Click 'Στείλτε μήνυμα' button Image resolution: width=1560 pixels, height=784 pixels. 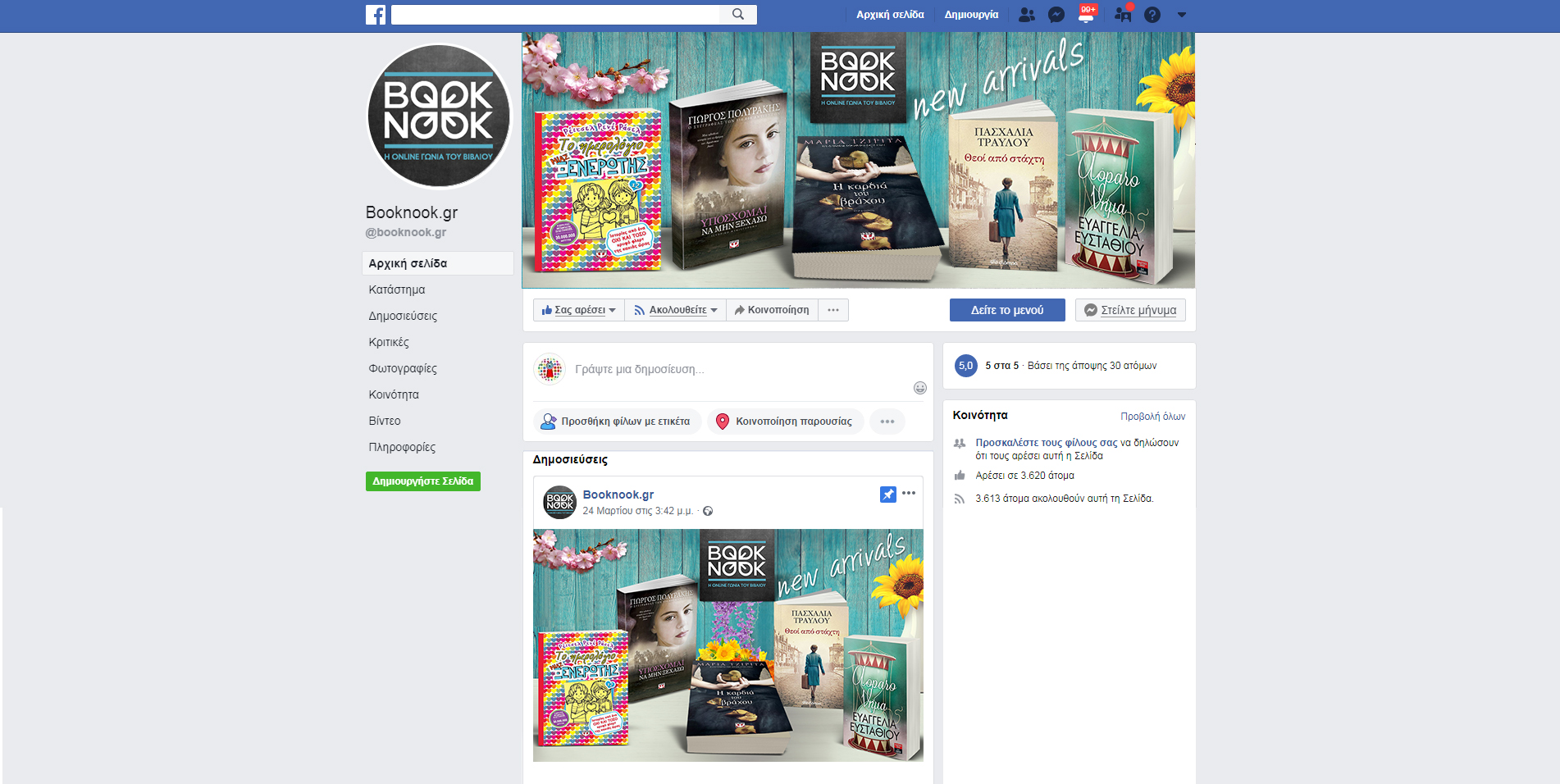click(1130, 310)
